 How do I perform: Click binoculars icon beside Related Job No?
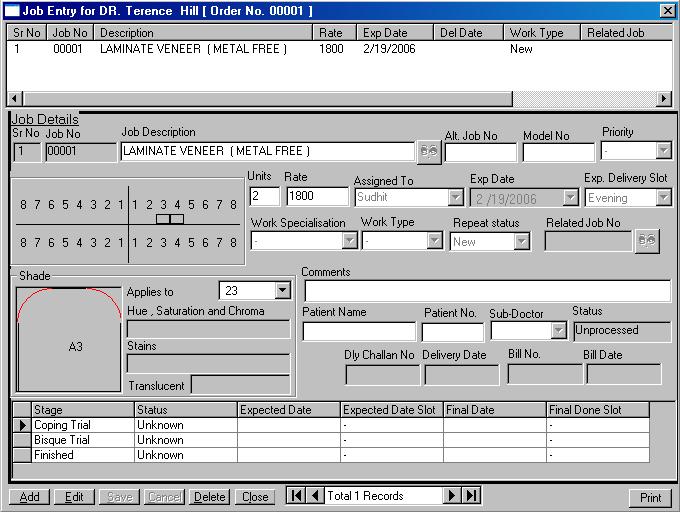click(647, 241)
